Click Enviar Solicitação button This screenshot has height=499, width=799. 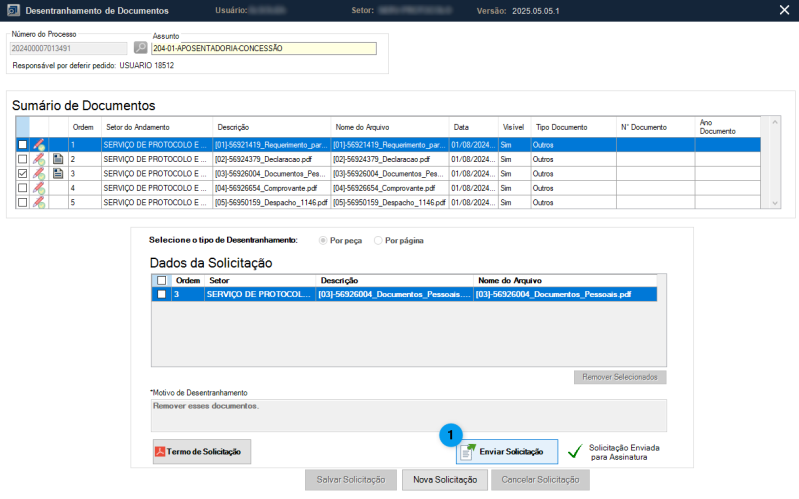click(x=507, y=452)
